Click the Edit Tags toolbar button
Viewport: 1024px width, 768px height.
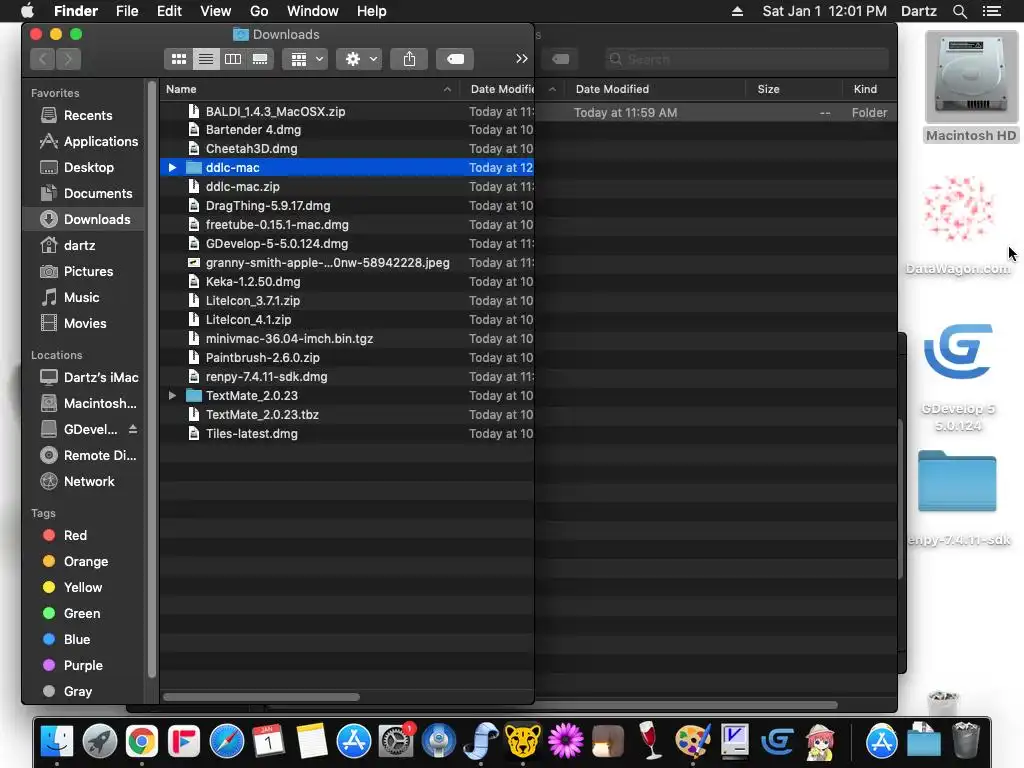pyautogui.click(x=455, y=59)
